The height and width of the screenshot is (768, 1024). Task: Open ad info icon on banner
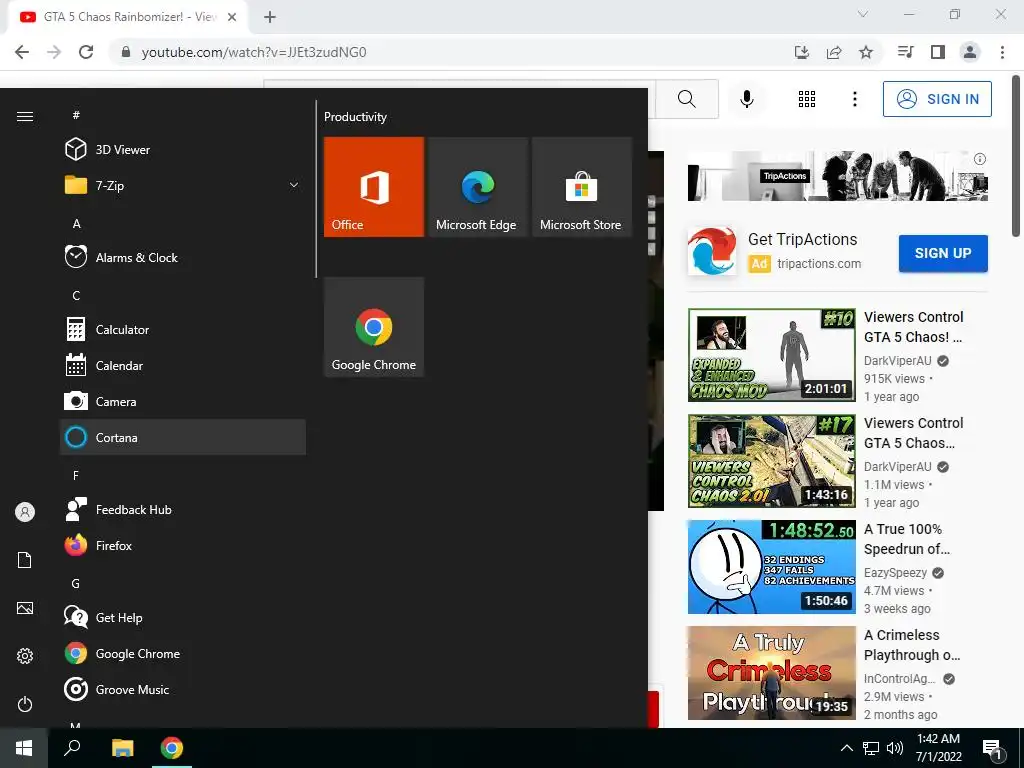coord(980,159)
